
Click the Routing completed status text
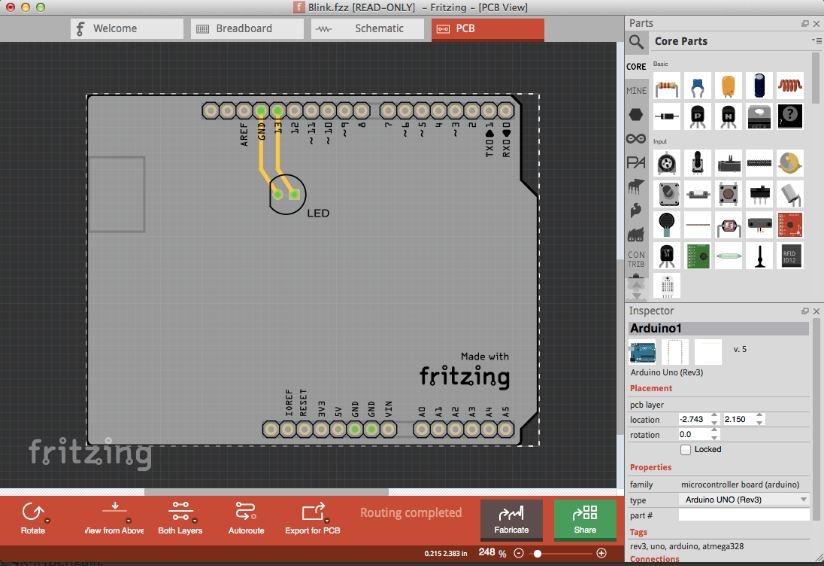pyautogui.click(x=411, y=512)
